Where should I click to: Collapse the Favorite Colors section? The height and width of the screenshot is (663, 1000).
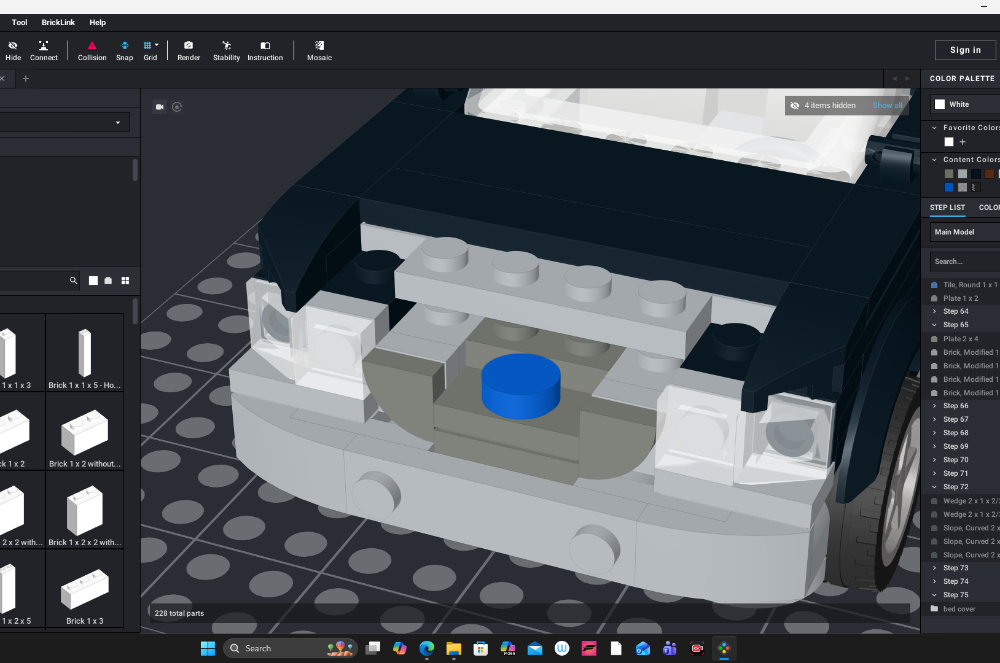932,127
